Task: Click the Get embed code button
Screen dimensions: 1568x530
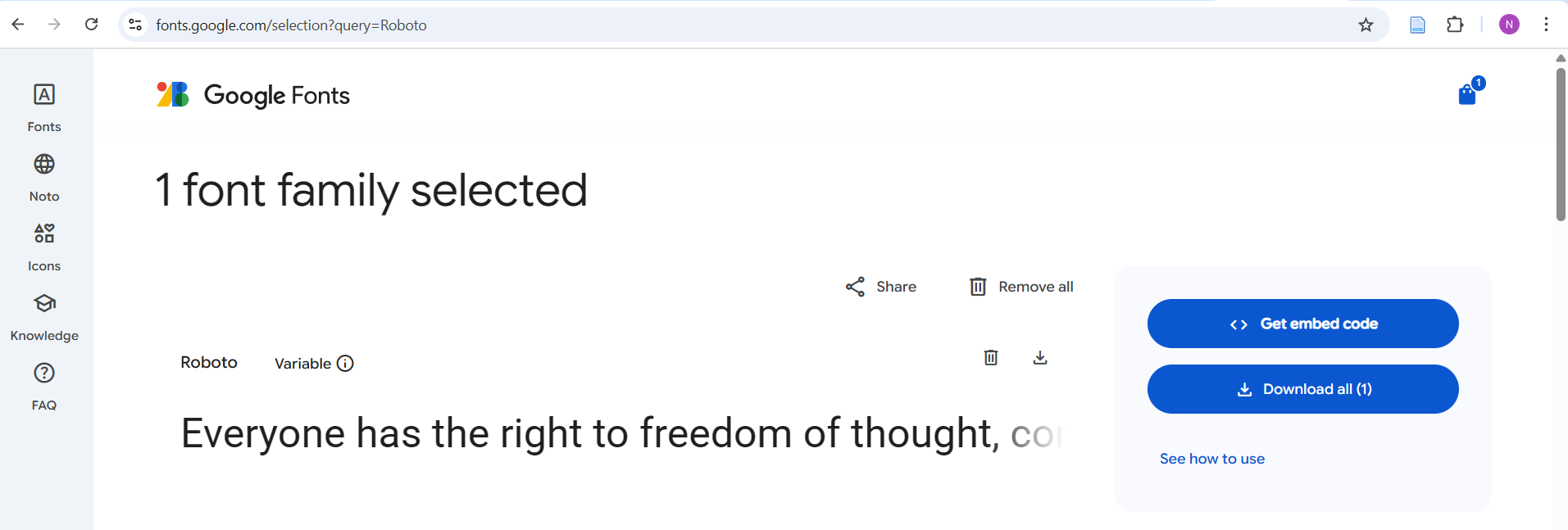Action: coord(1302,324)
